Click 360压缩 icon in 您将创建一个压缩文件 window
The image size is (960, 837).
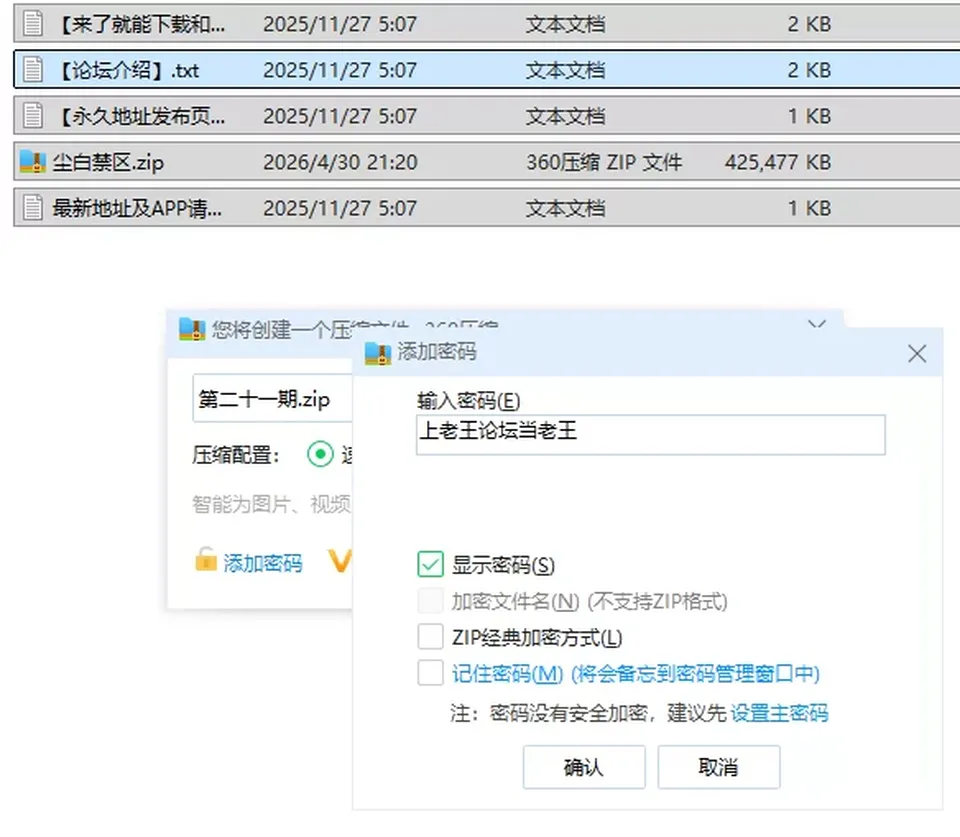[192, 329]
